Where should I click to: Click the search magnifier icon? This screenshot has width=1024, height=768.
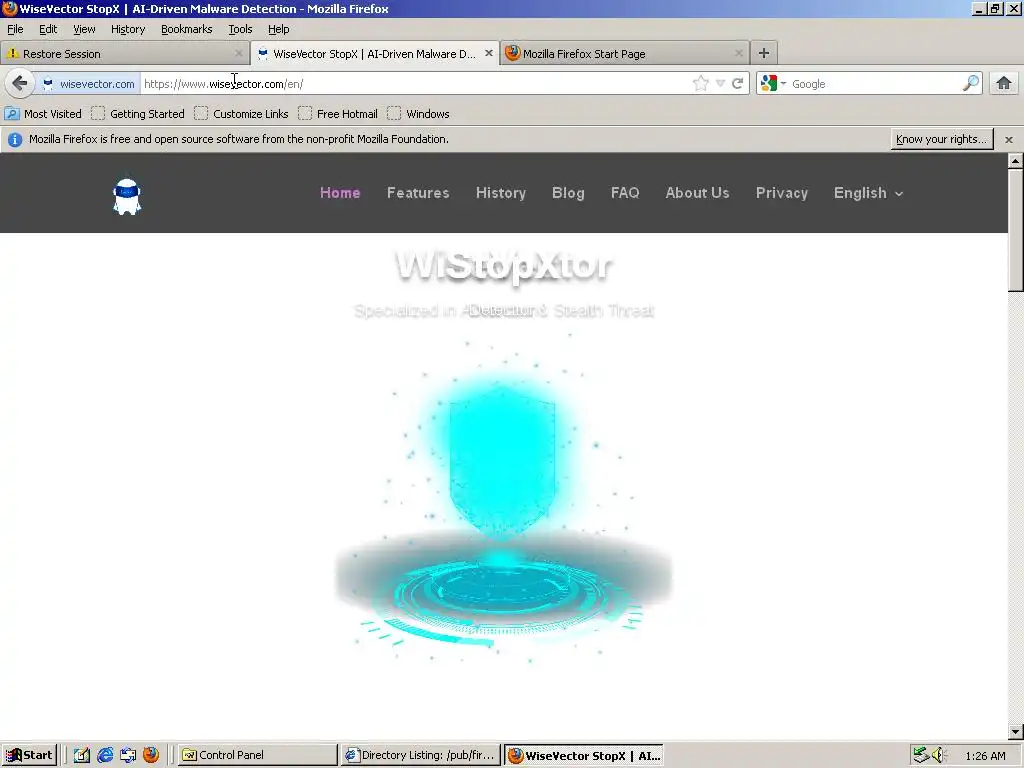(x=971, y=83)
